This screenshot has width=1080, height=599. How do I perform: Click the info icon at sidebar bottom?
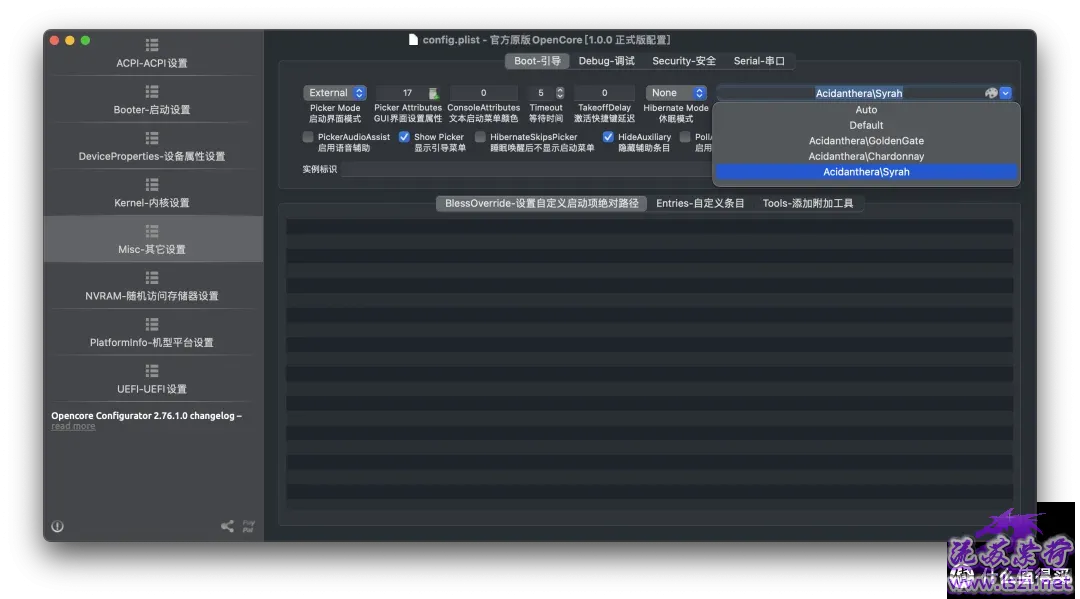(58, 527)
